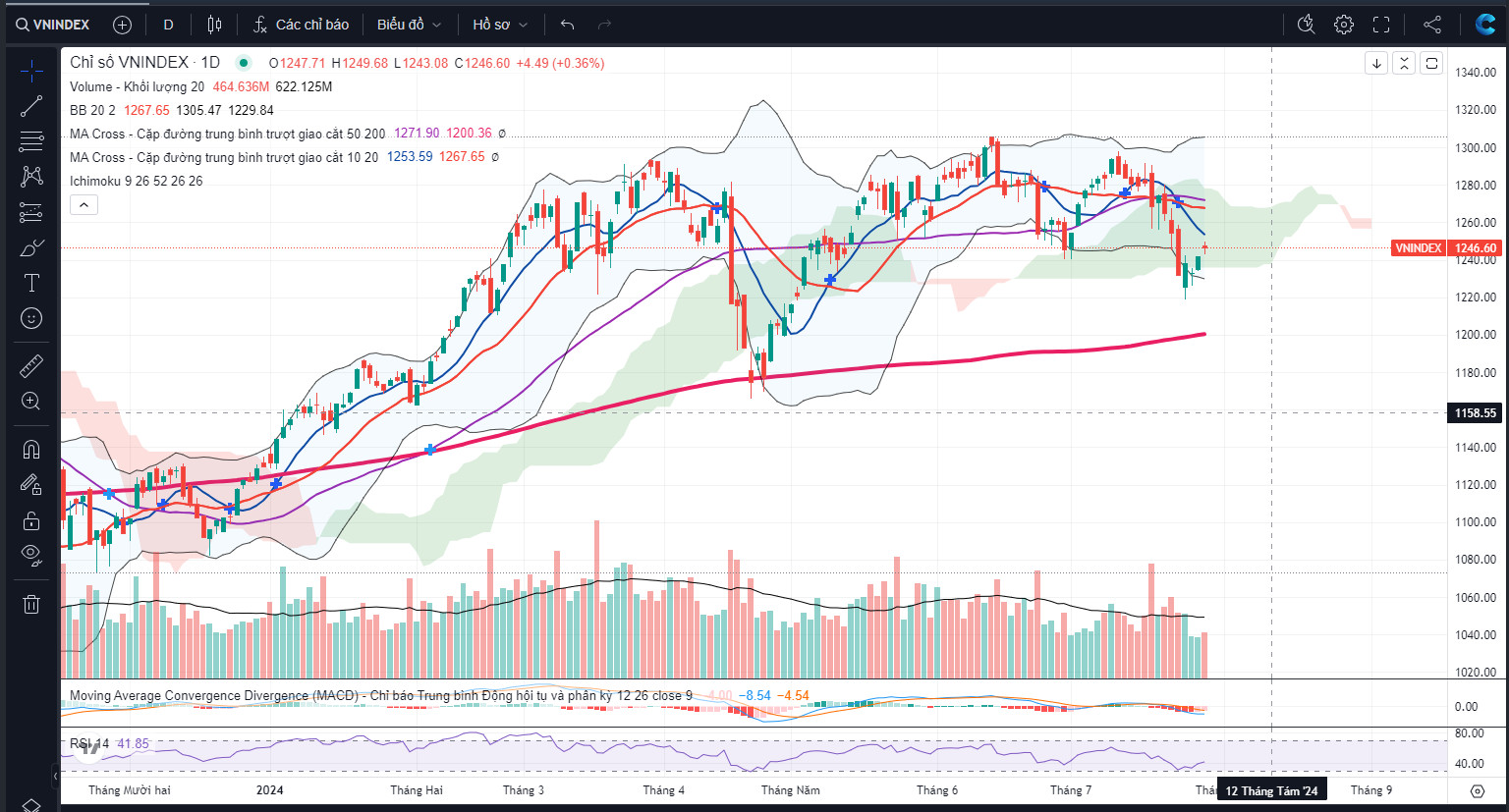The image size is (1509, 812).
Task: Select the forecasting and measurement tool
Action: 31,212
